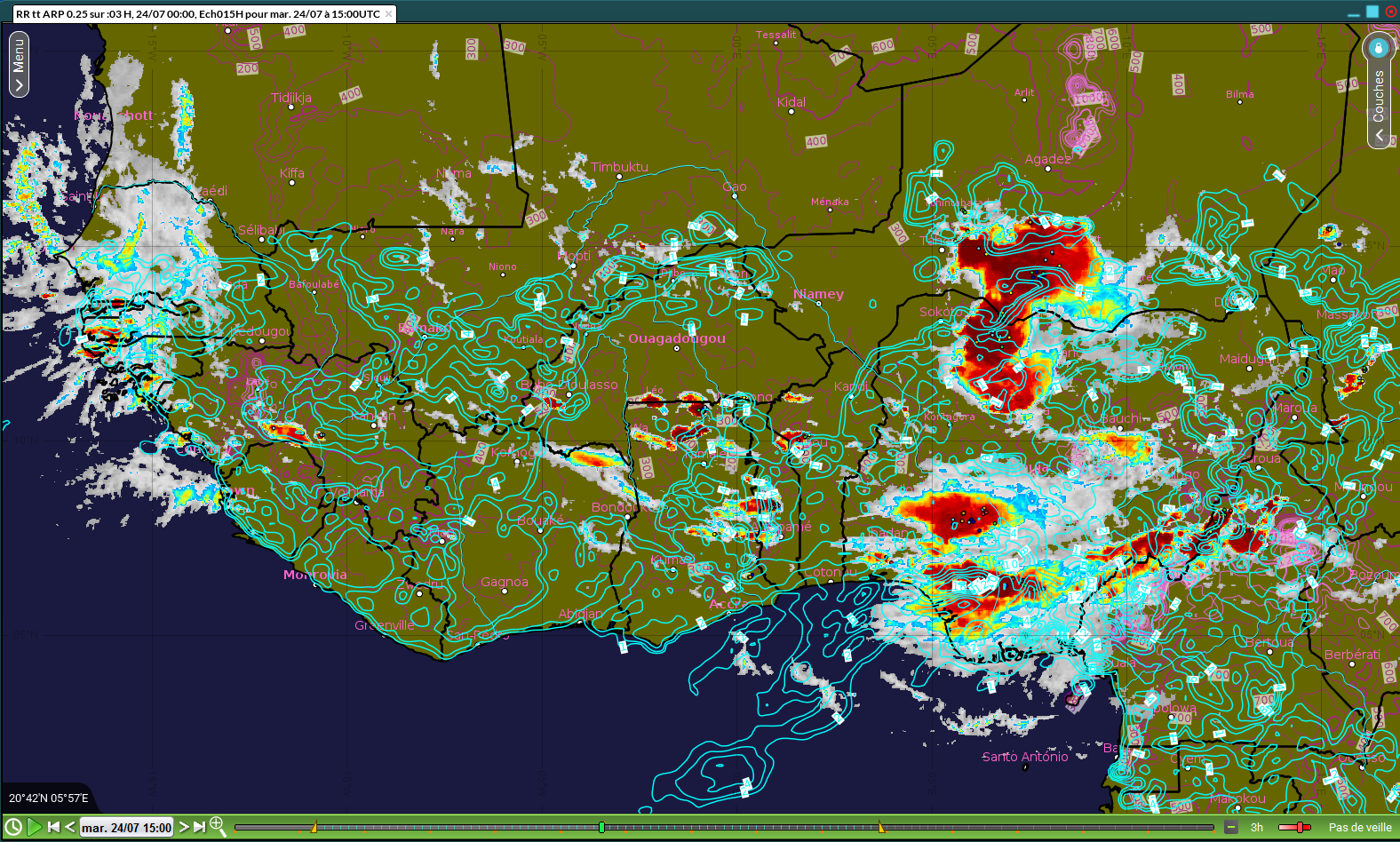Click the second orange triangle marker on timeline
This screenshot has width=1400, height=842.
coord(881,828)
